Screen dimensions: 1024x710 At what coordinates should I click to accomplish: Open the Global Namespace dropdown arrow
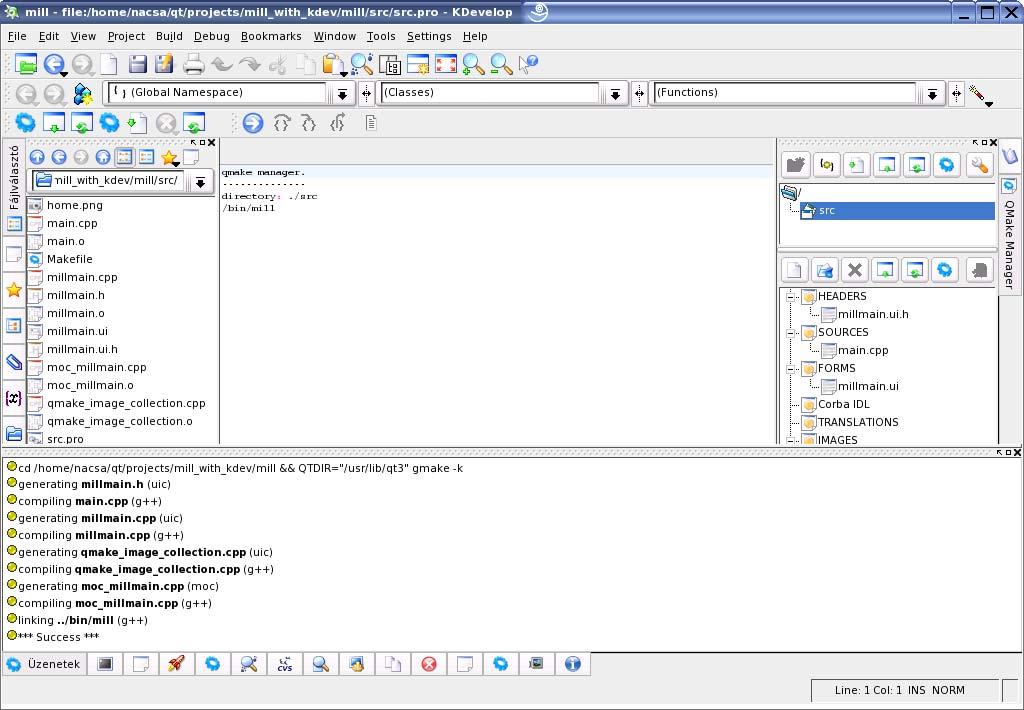[x=342, y=94]
